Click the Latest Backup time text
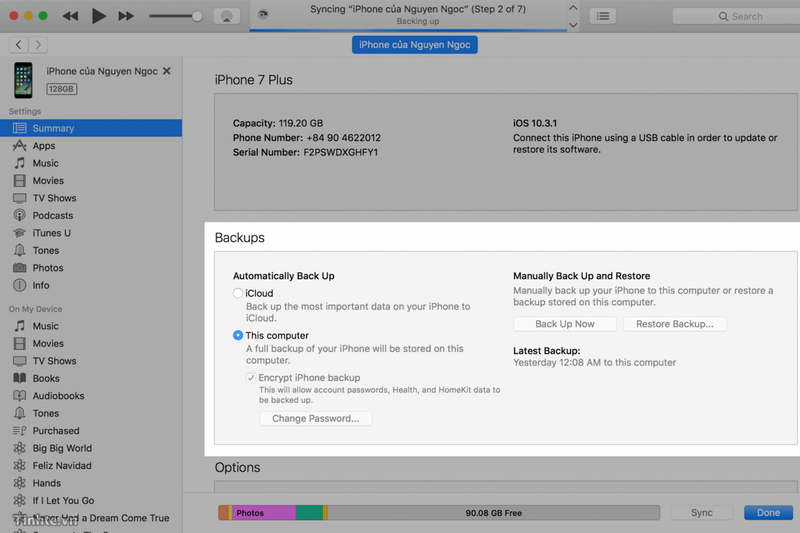Viewport: 800px width, 533px height. click(594, 363)
